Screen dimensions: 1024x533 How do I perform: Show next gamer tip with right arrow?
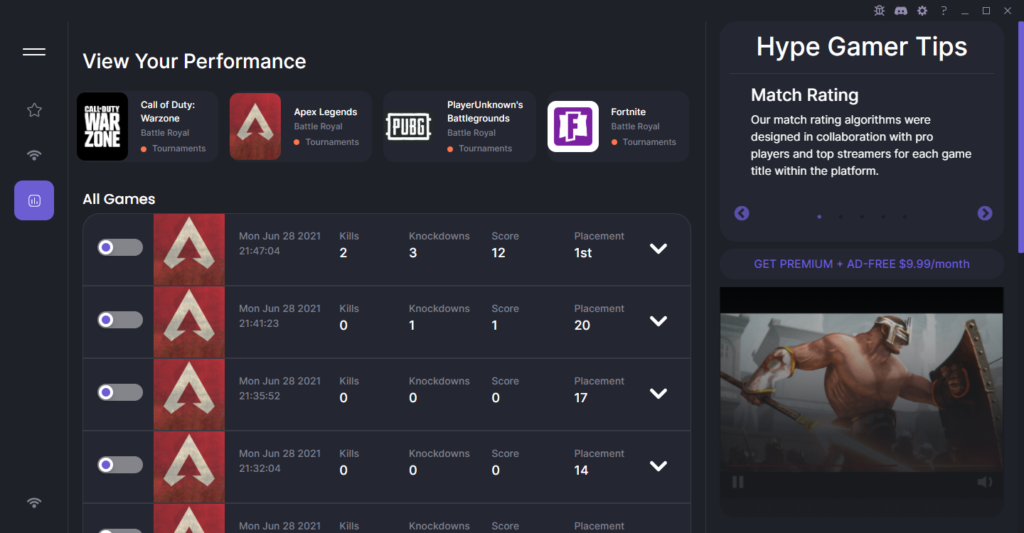click(x=984, y=213)
